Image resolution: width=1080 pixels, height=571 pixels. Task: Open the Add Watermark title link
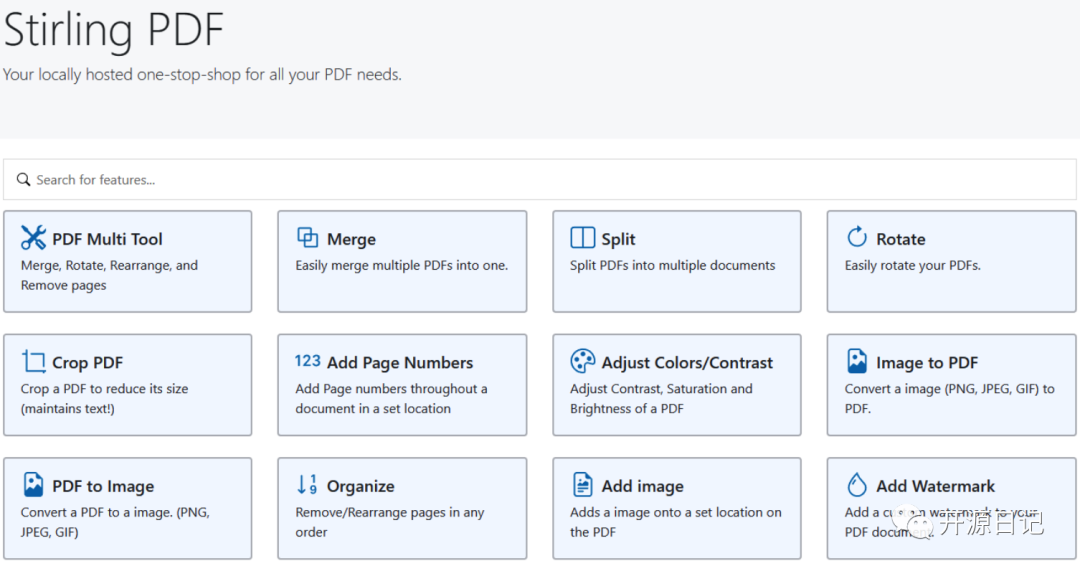935,486
